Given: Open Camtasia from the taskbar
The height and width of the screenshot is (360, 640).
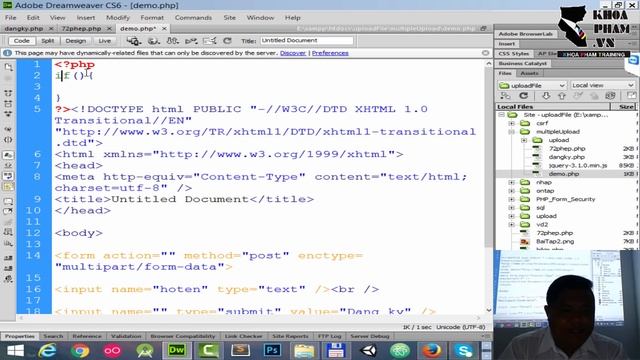Looking at the screenshot, I should point(209,350).
